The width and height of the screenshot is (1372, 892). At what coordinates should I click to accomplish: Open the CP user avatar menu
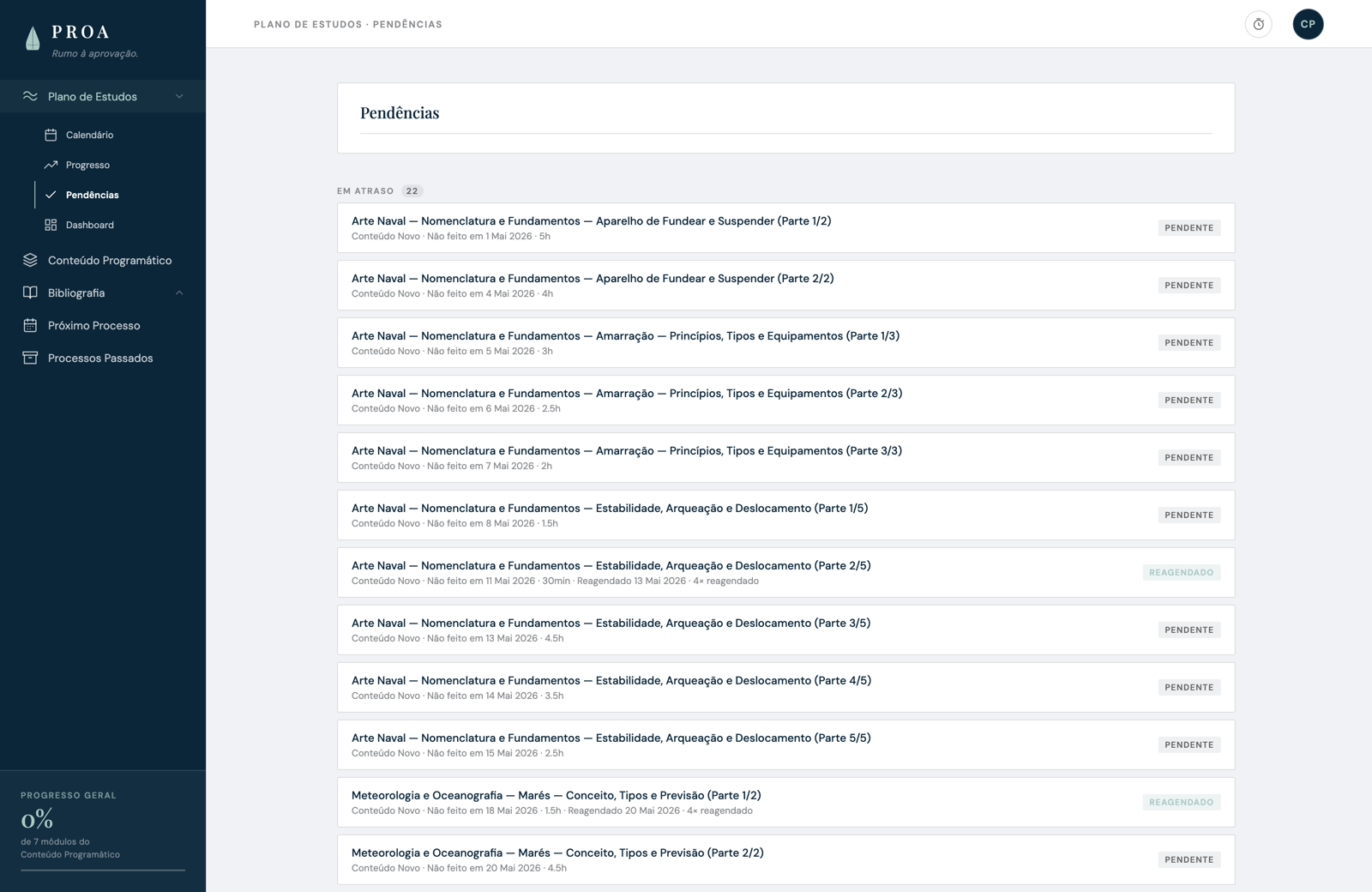click(x=1308, y=24)
